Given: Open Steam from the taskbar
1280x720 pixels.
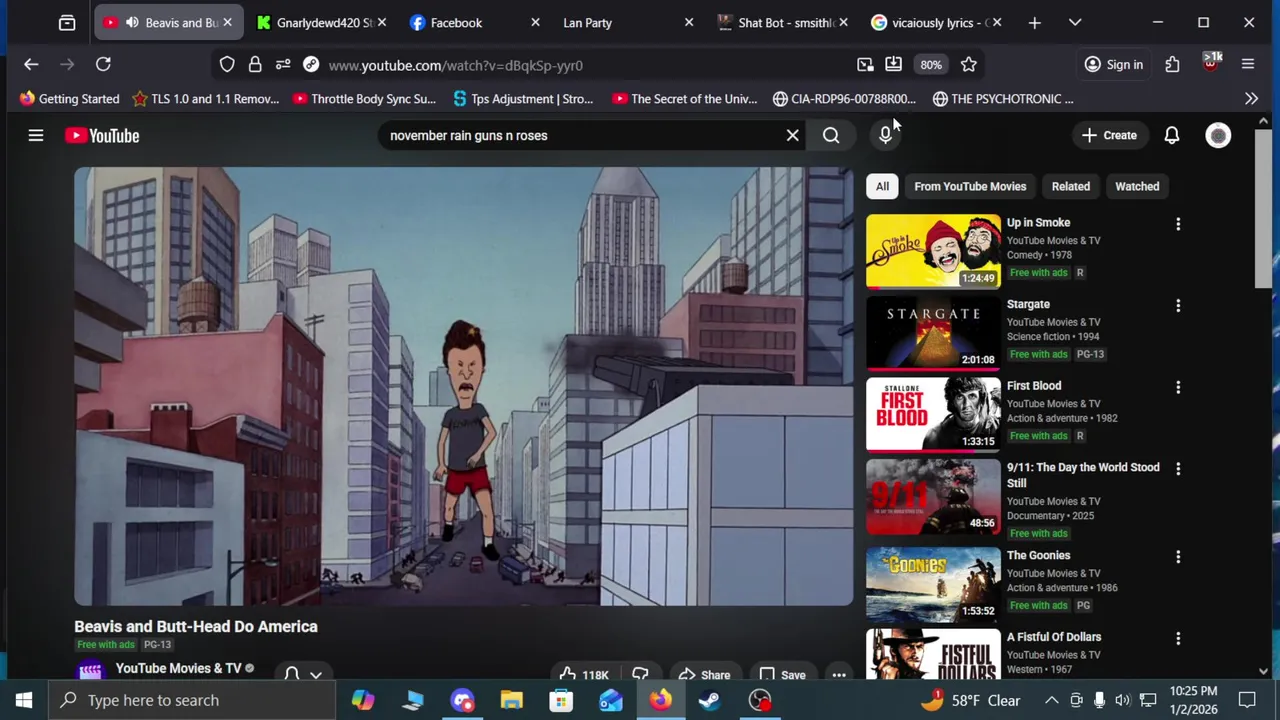Looking at the screenshot, I should (710, 700).
